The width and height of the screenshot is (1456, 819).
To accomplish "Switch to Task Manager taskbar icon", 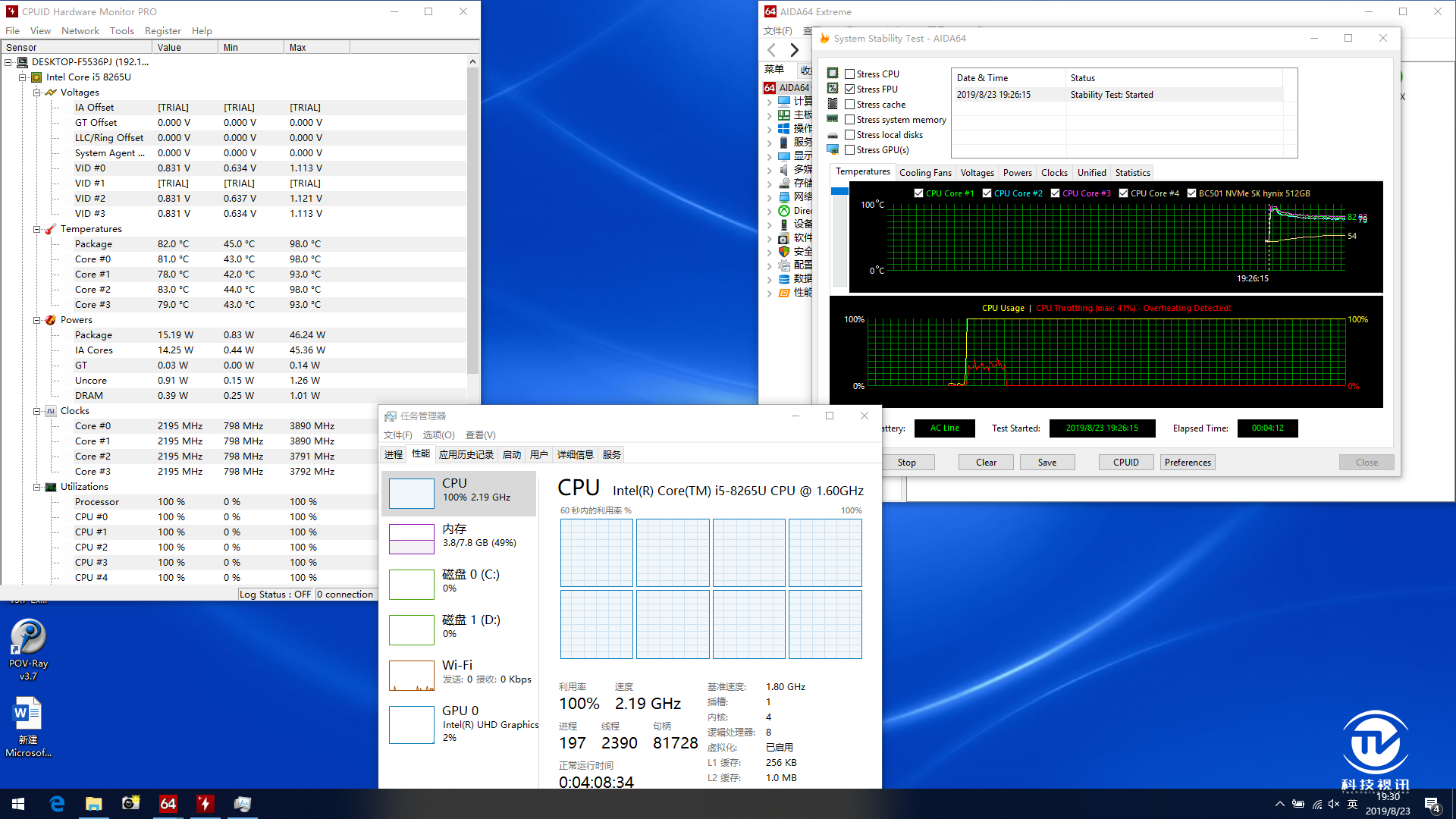I will point(242,804).
